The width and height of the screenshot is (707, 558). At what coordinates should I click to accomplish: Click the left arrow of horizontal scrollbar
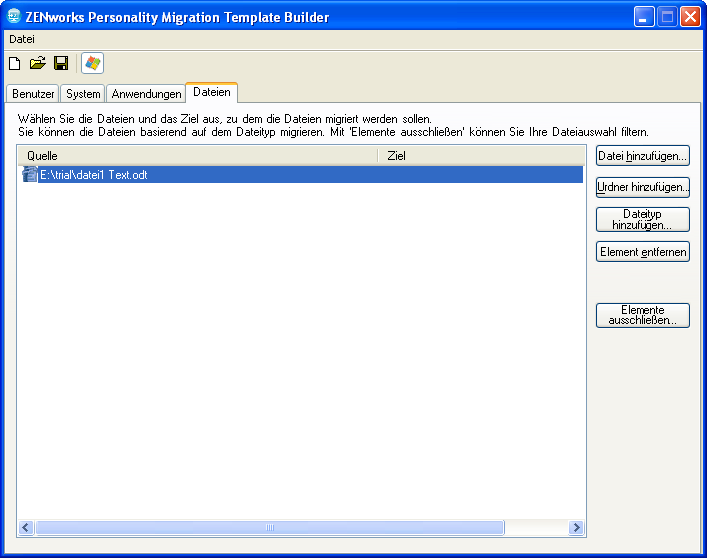(x=26, y=527)
